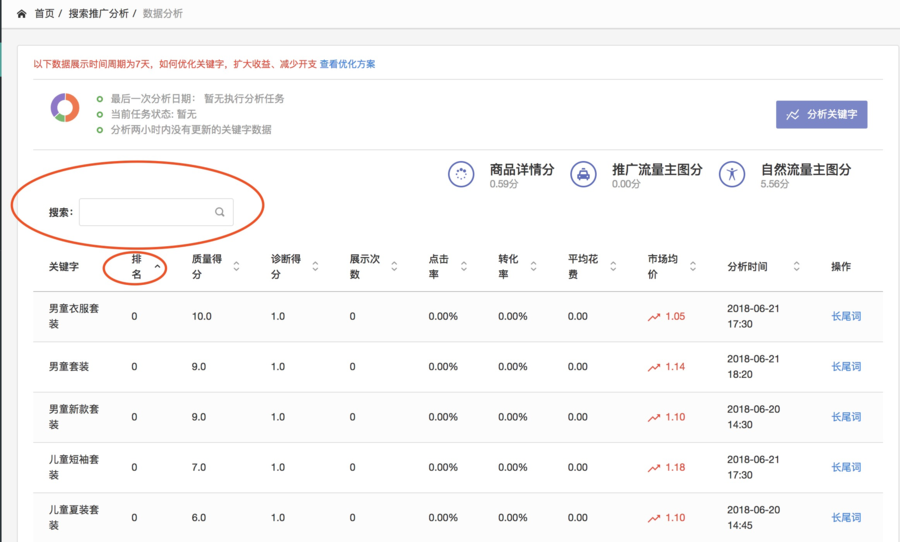Click 推广流量主图分 car icon
The image size is (900, 542).
[583, 174]
